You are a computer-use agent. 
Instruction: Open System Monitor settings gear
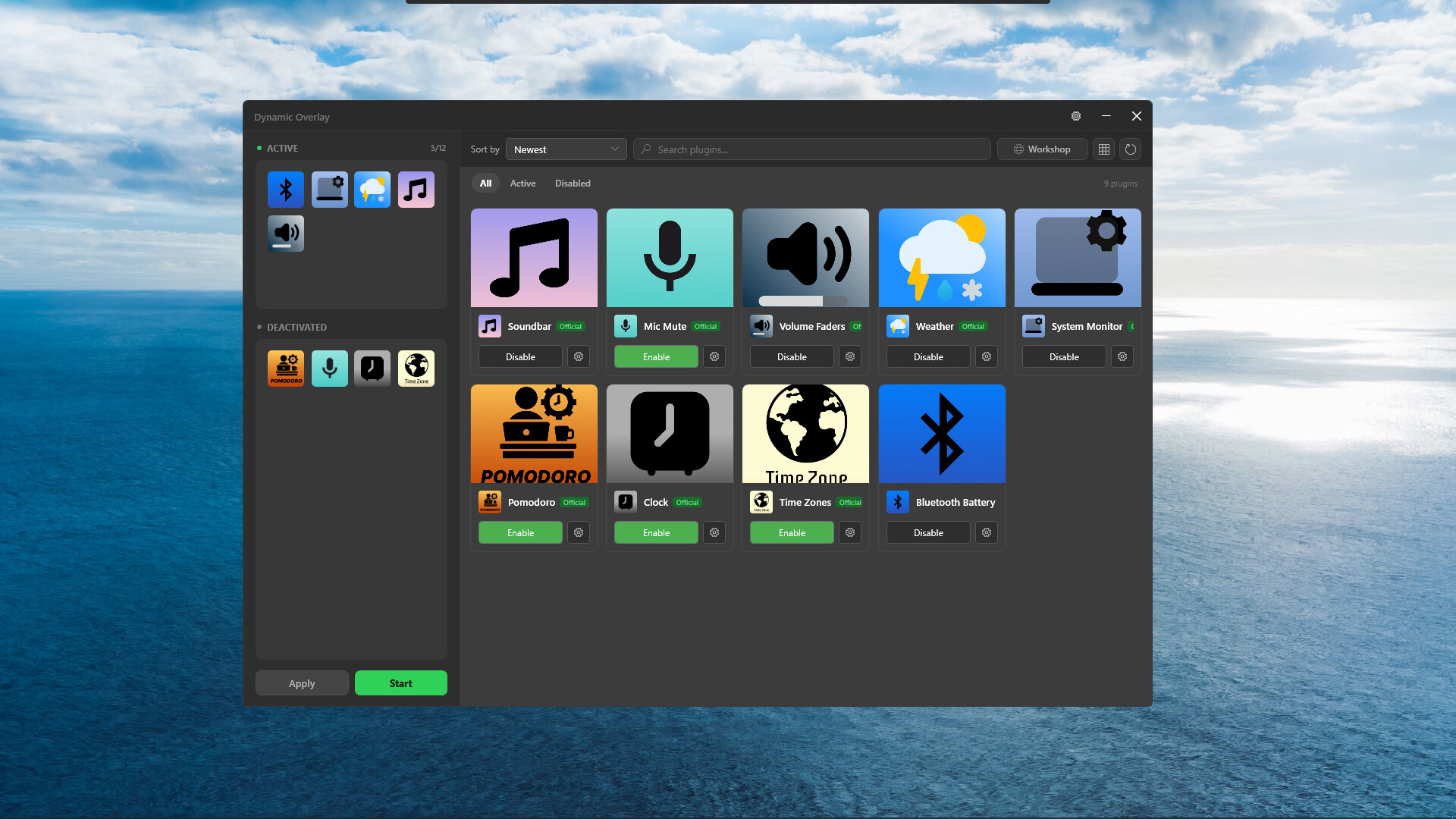[x=1122, y=356]
